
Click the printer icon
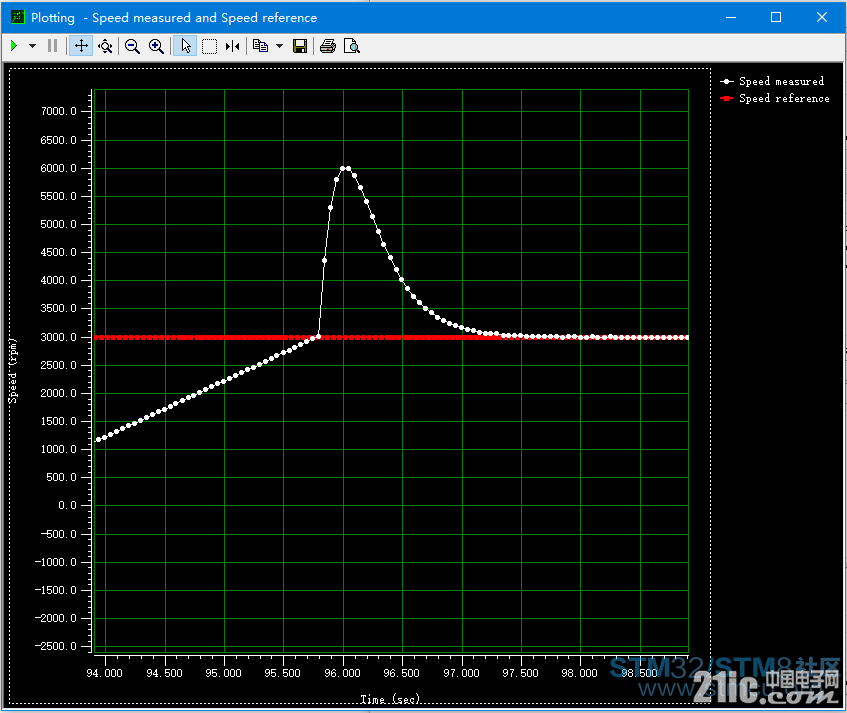pyautogui.click(x=328, y=46)
